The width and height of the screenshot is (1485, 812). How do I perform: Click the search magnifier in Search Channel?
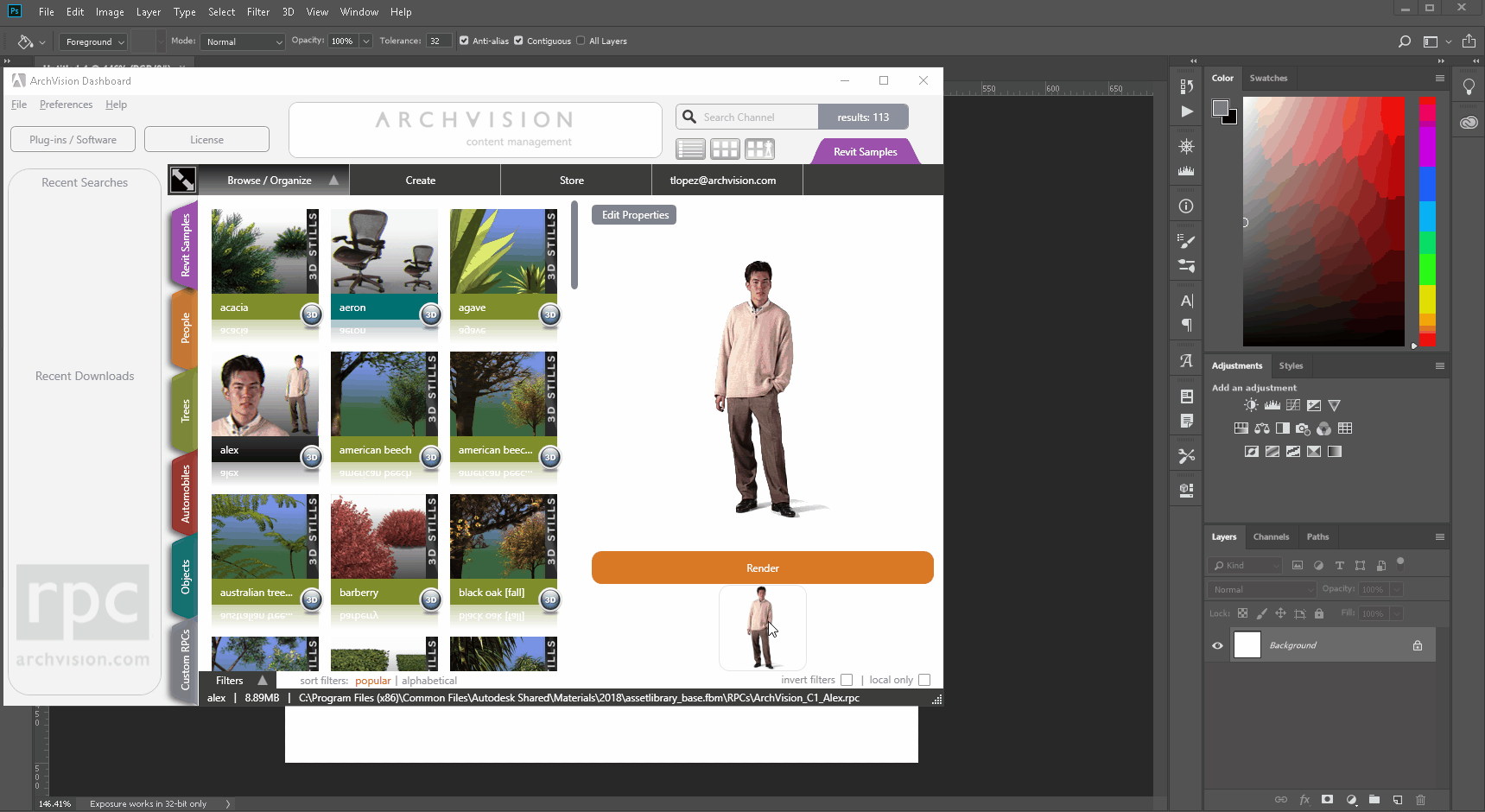click(x=689, y=117)
